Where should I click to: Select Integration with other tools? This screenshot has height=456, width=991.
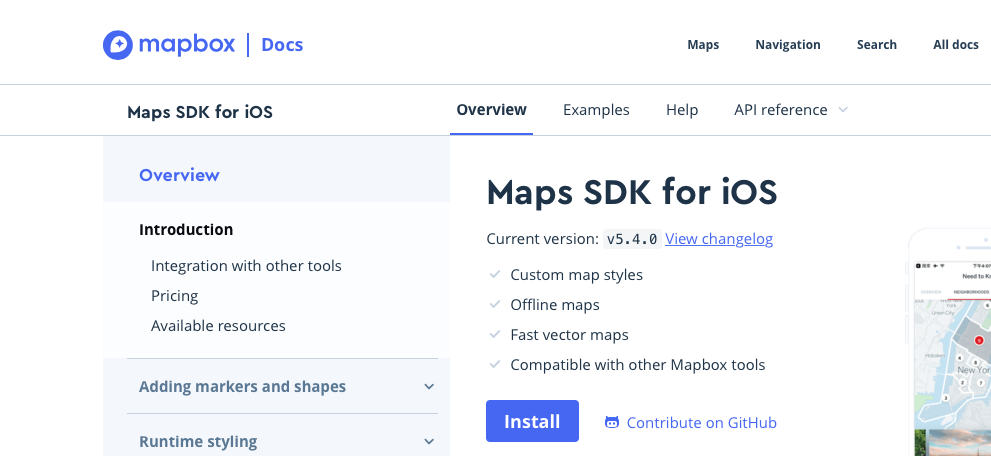tap(246, 266)
